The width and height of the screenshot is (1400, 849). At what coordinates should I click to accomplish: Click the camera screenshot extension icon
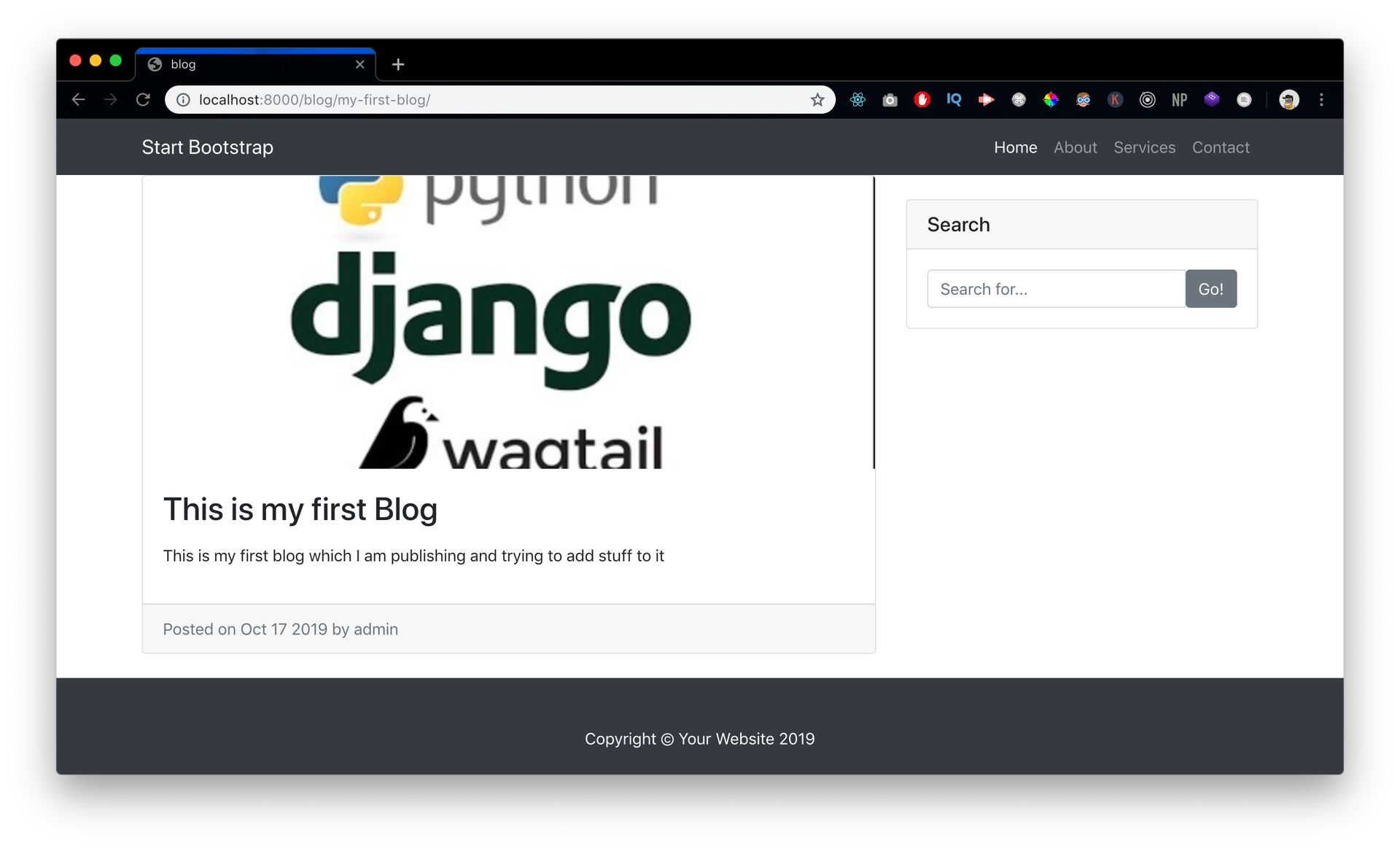coord(890,99)
